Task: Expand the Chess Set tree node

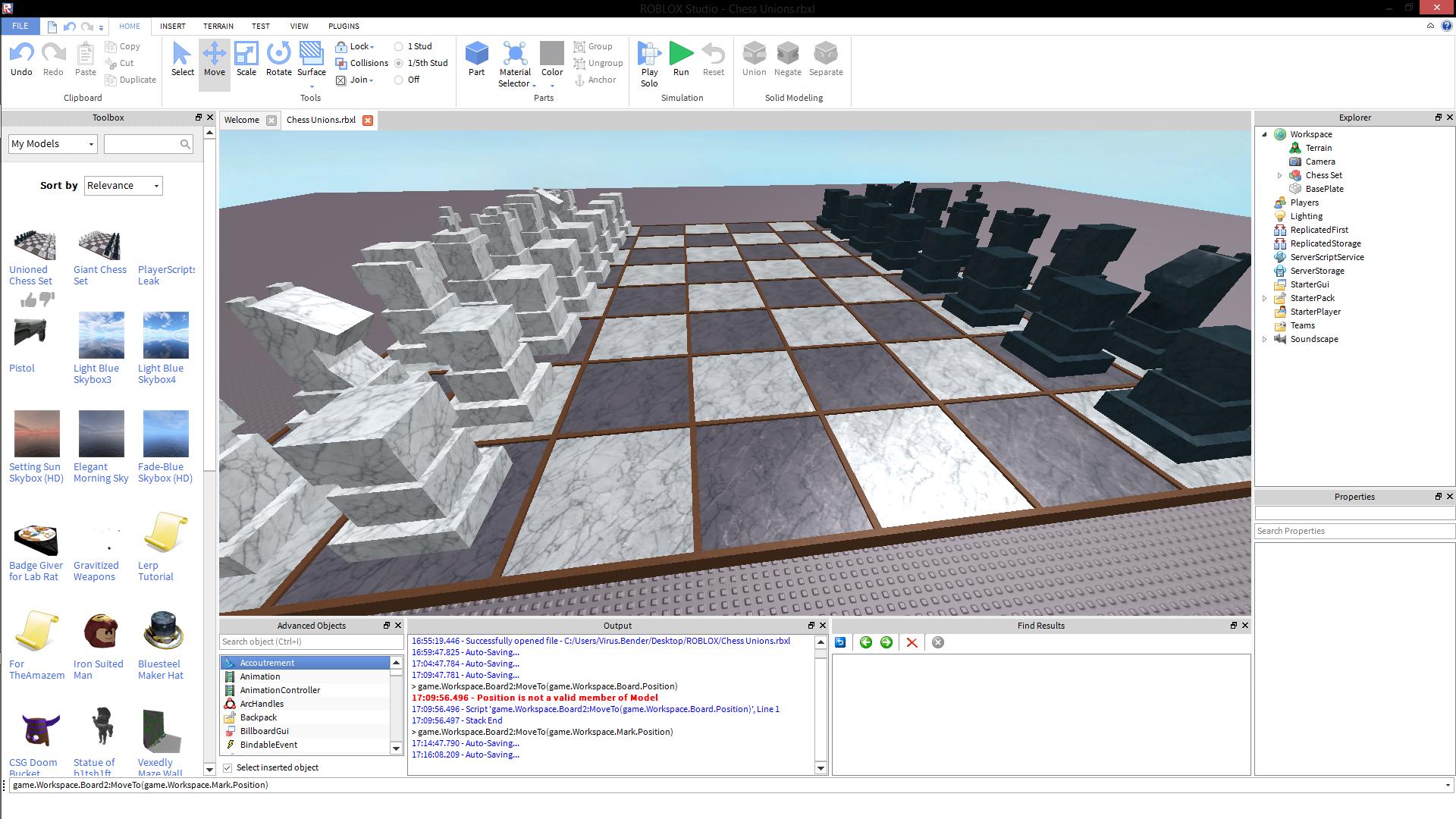Action: [1280, 175]
